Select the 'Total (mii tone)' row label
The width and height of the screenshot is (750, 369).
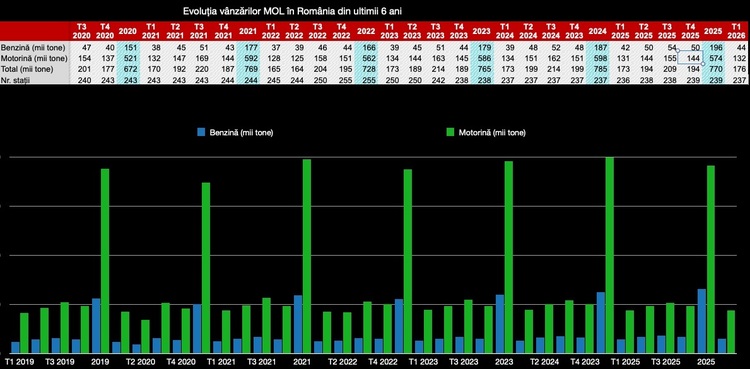click(x=29, y=69)
